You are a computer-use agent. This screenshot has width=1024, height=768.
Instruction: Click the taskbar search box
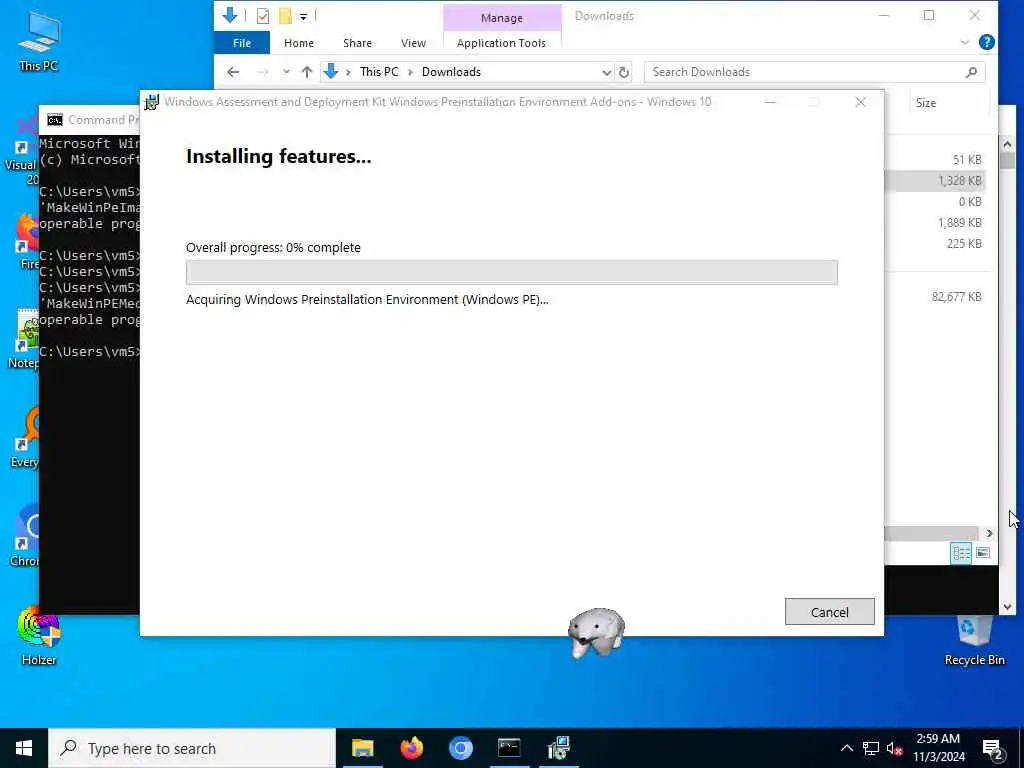(x=192, y=748)
